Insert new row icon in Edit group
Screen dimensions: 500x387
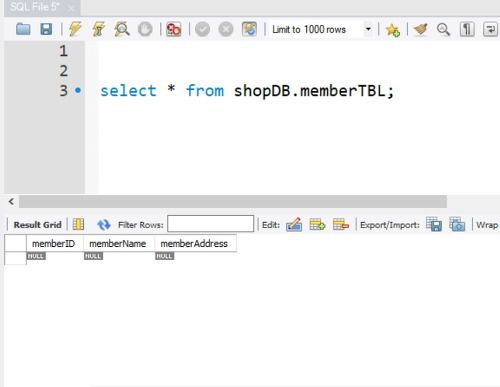[x=317, y=224]
